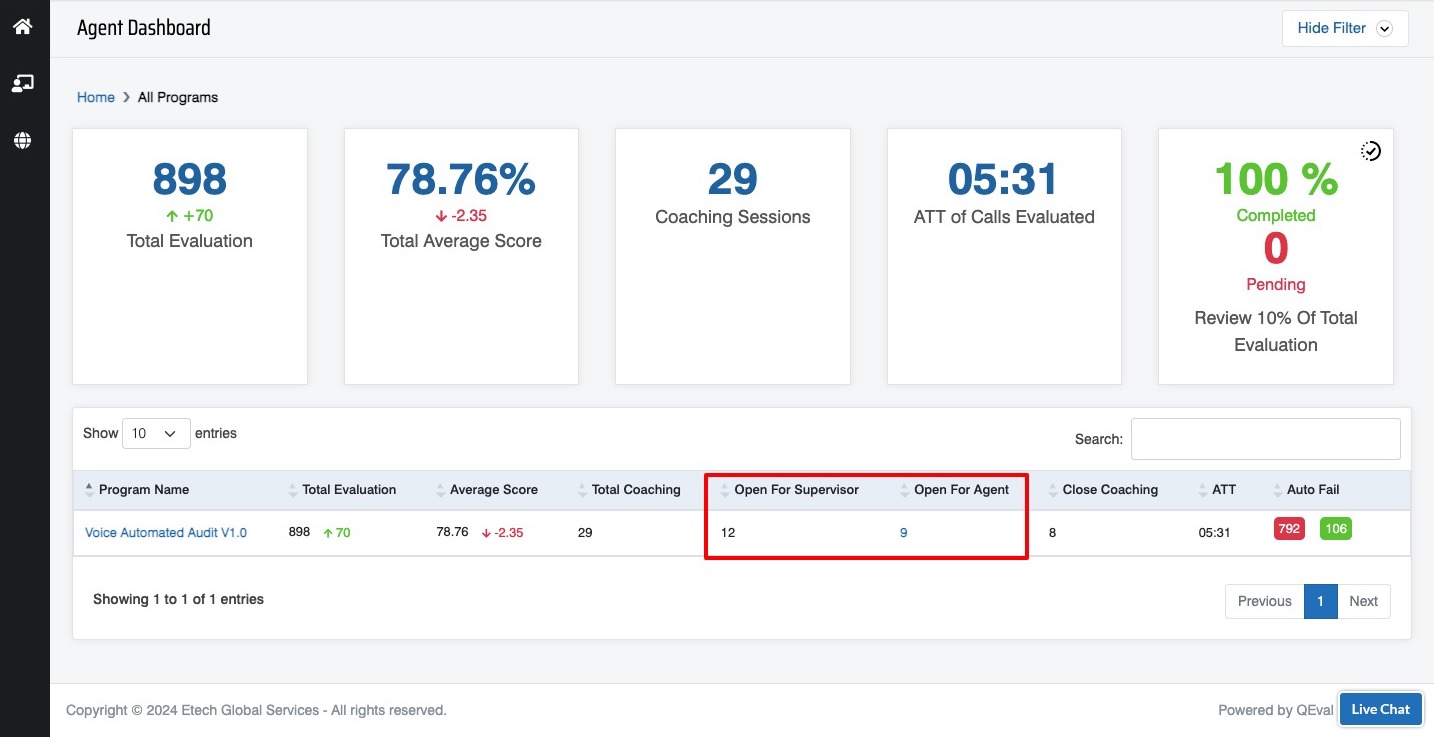
Task: Click into the Search input field
Action: pos(1265,439)
